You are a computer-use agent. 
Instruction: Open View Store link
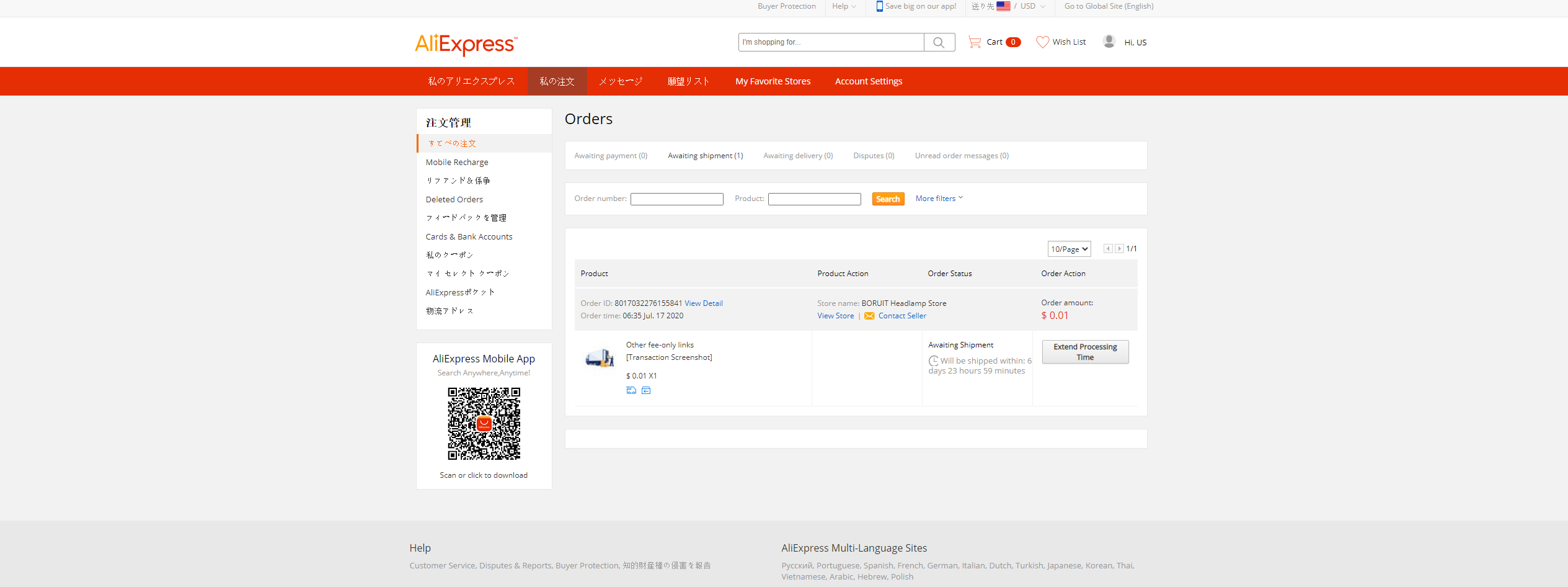tap(836, 316)
